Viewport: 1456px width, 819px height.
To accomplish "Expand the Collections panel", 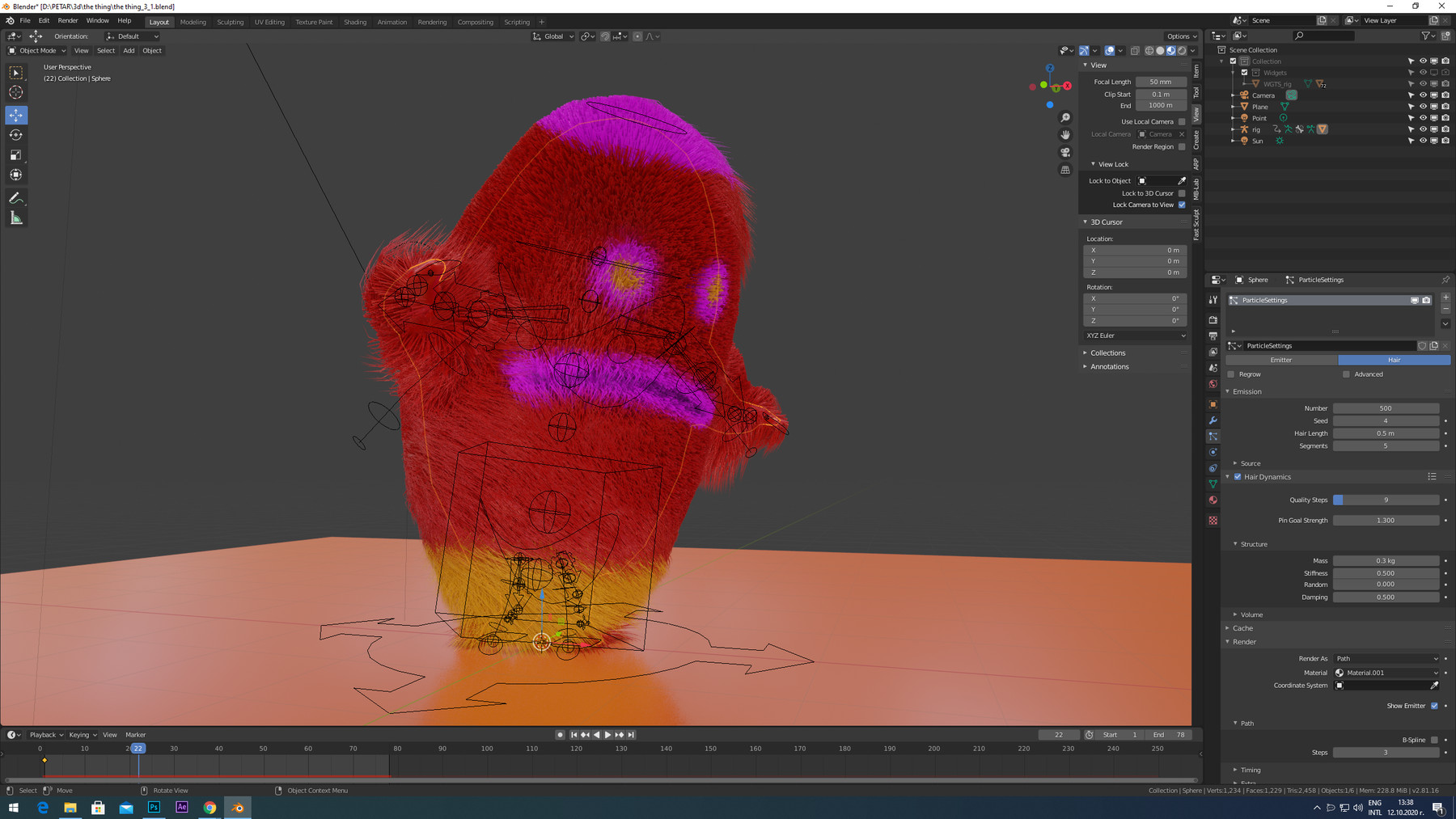I will tap(1107, 353).
